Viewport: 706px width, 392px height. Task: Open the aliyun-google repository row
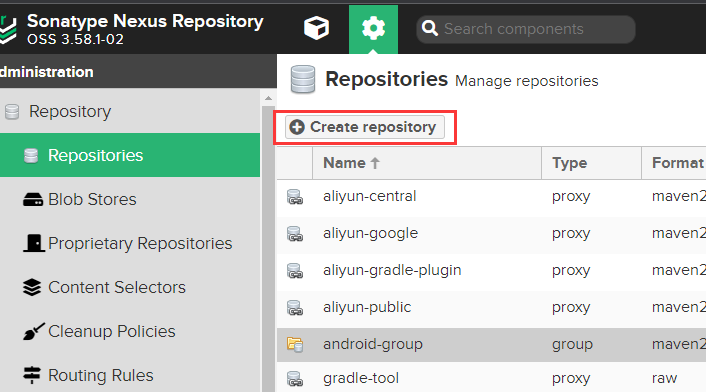pyautogui.click(x=491, y=234)
